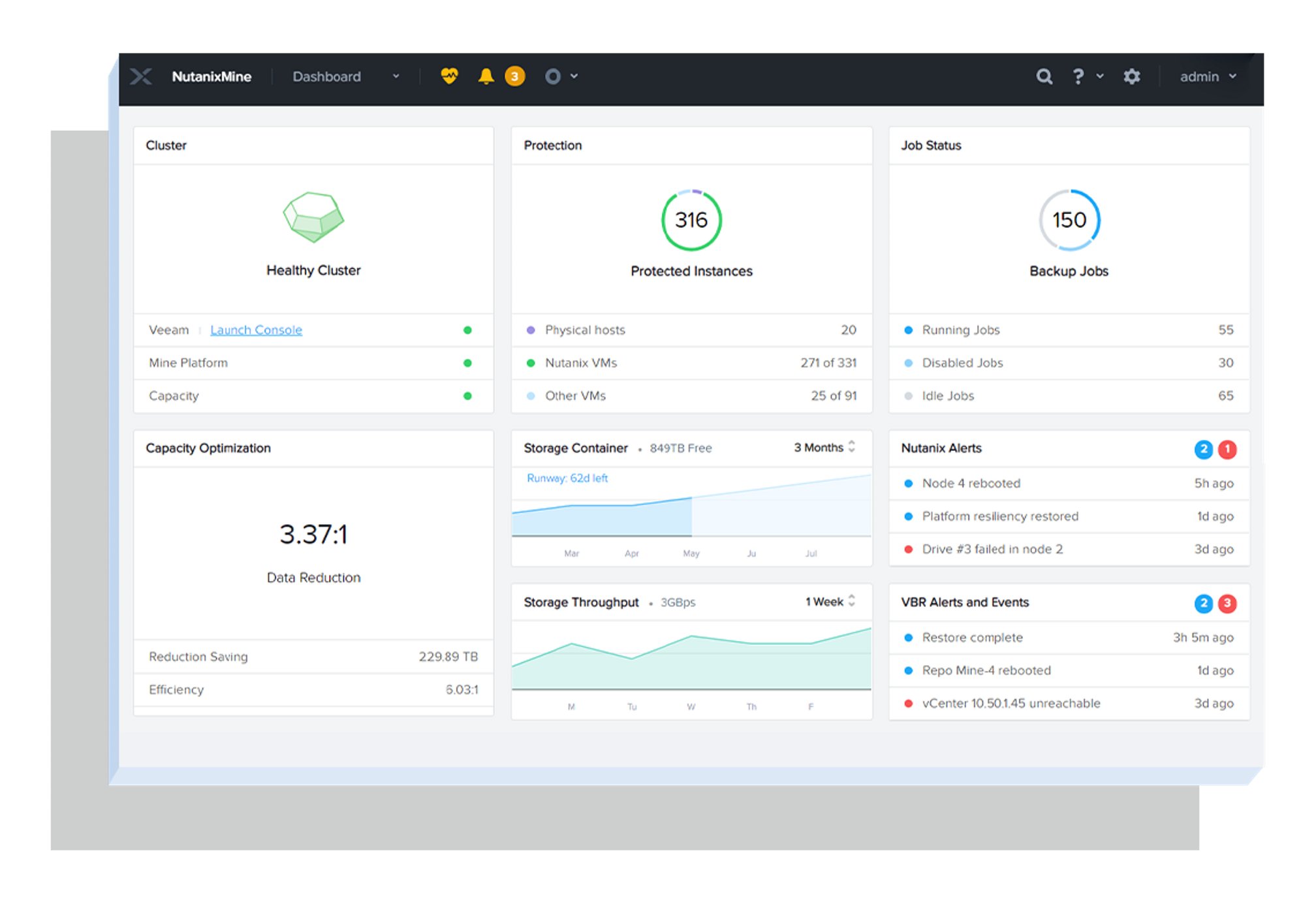Click the Launch Console link
The image size is (1316, 904).
pos(256,330)
